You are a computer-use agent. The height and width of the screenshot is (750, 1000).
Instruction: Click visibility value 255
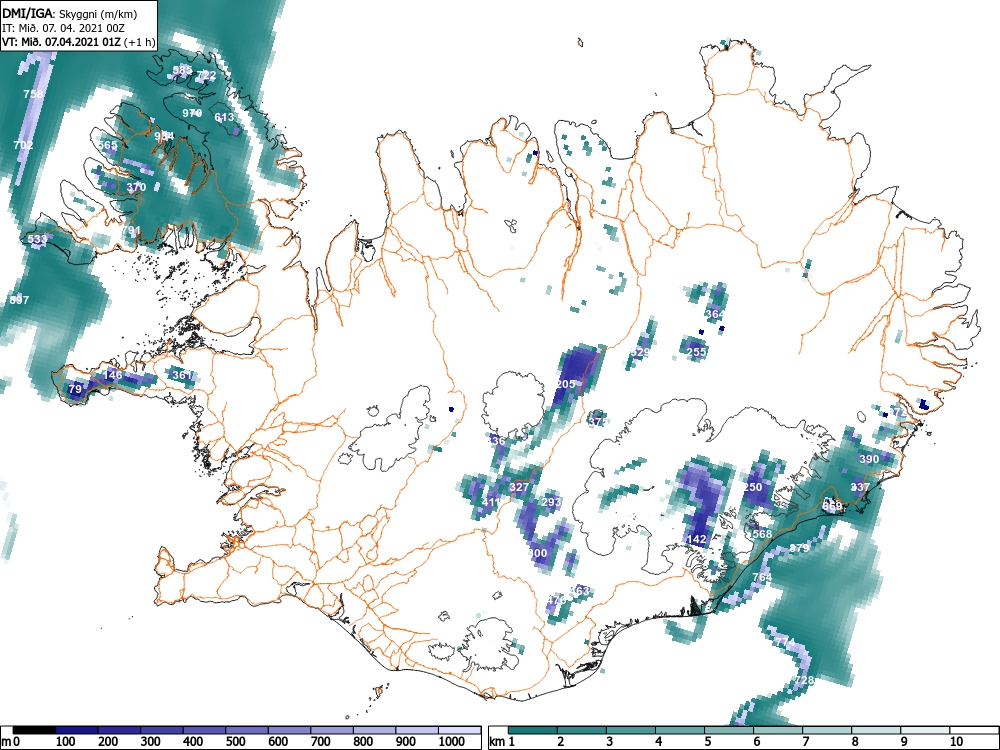pos(697,352)
